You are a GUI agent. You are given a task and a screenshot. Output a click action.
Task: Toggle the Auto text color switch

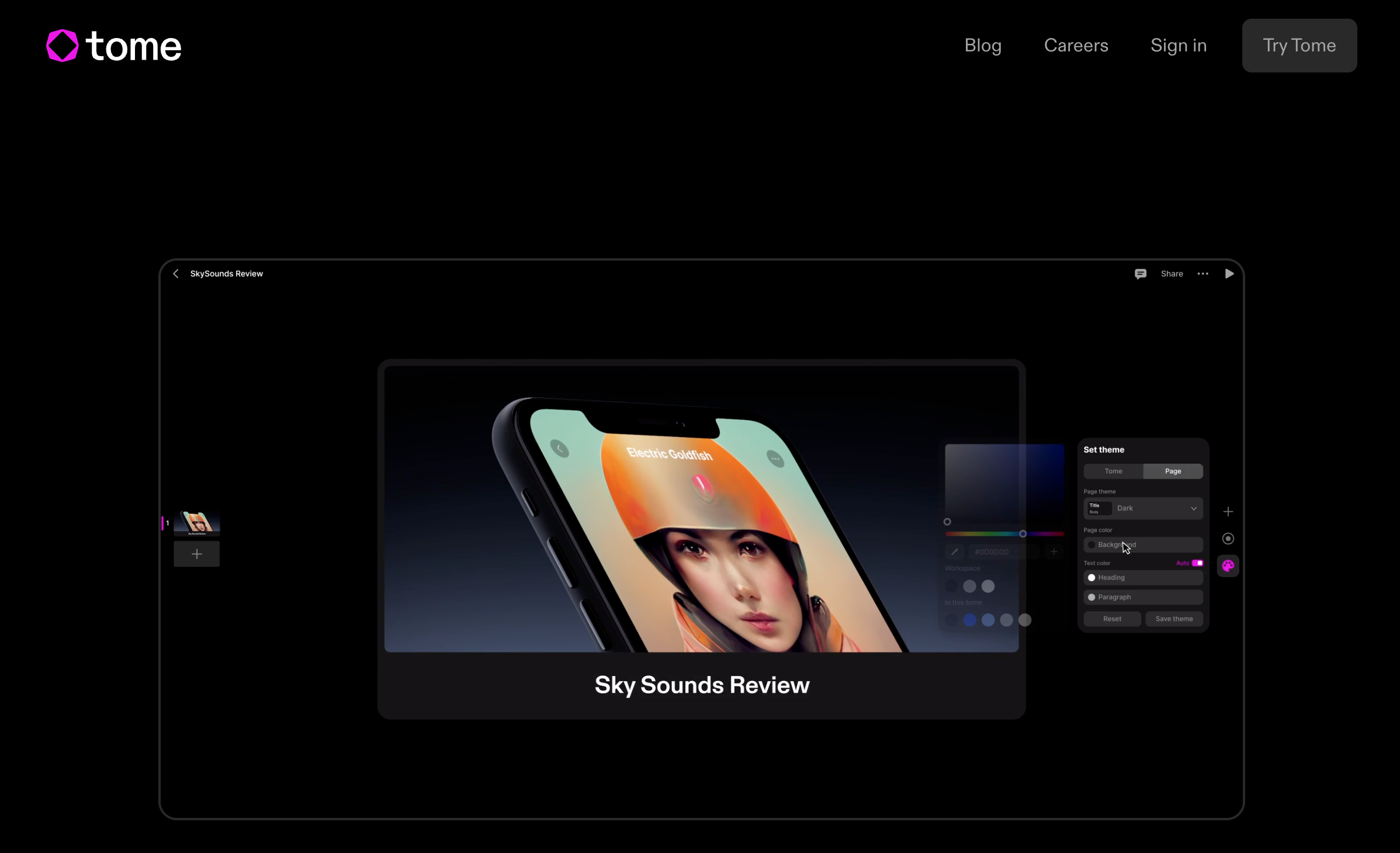1197,563
